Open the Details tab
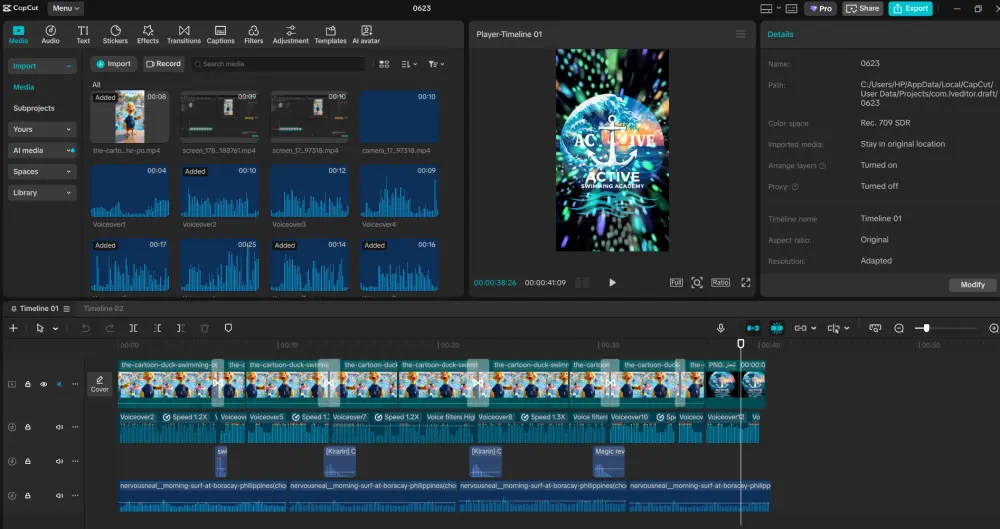The height and width of the screenshot is (529, 1000). pyautogui.click(x=780, y=34)
